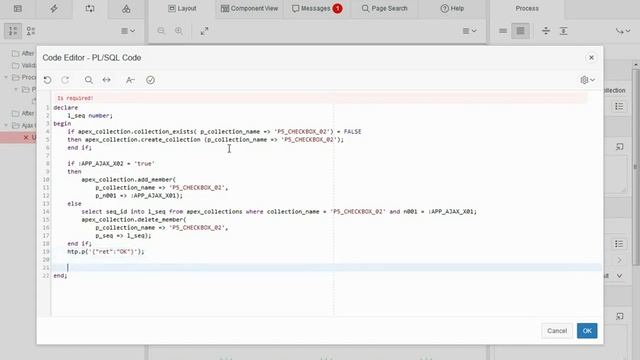Open the Help tab
The width and height of the screenshot is (640, 360).
pos(452,8)
